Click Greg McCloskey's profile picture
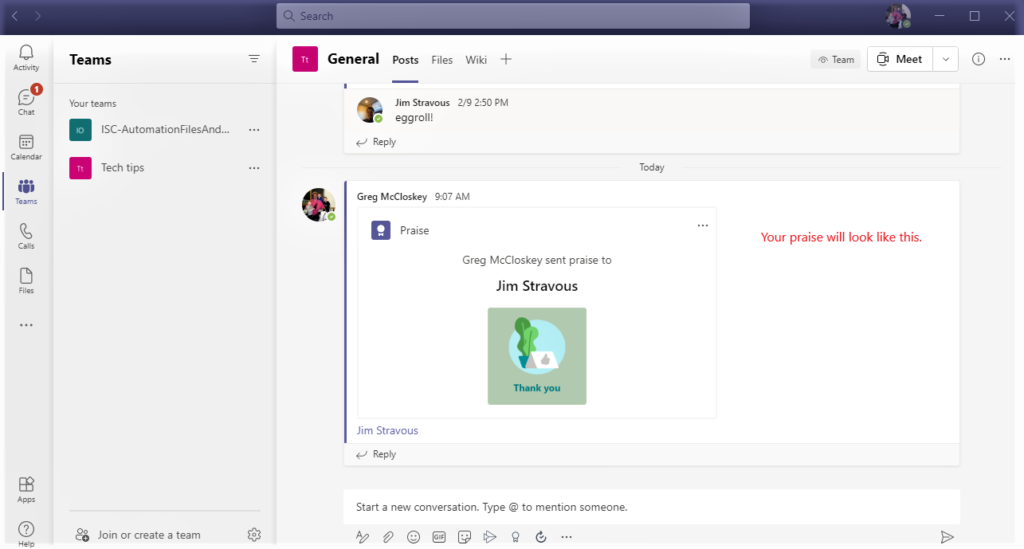Viewport: 1024px width, 549px height. (x=319, y=205)
